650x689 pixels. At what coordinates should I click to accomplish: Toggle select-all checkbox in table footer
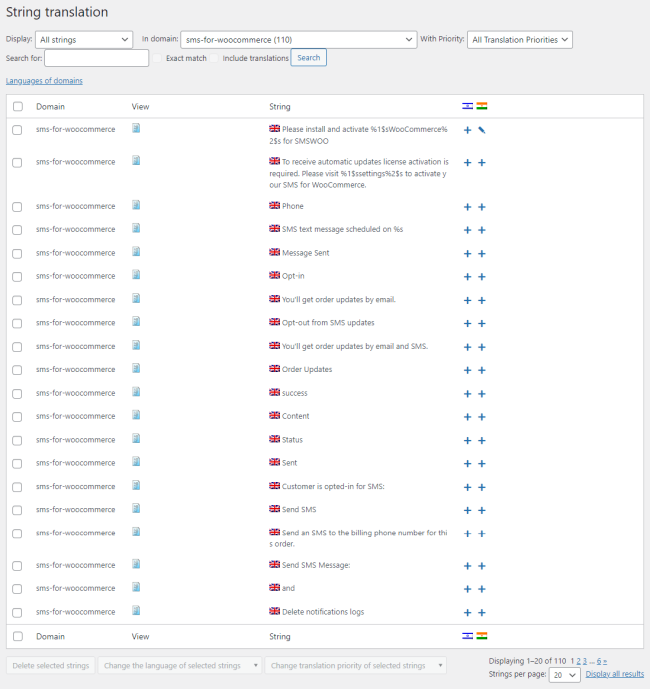tap(18, 636)
